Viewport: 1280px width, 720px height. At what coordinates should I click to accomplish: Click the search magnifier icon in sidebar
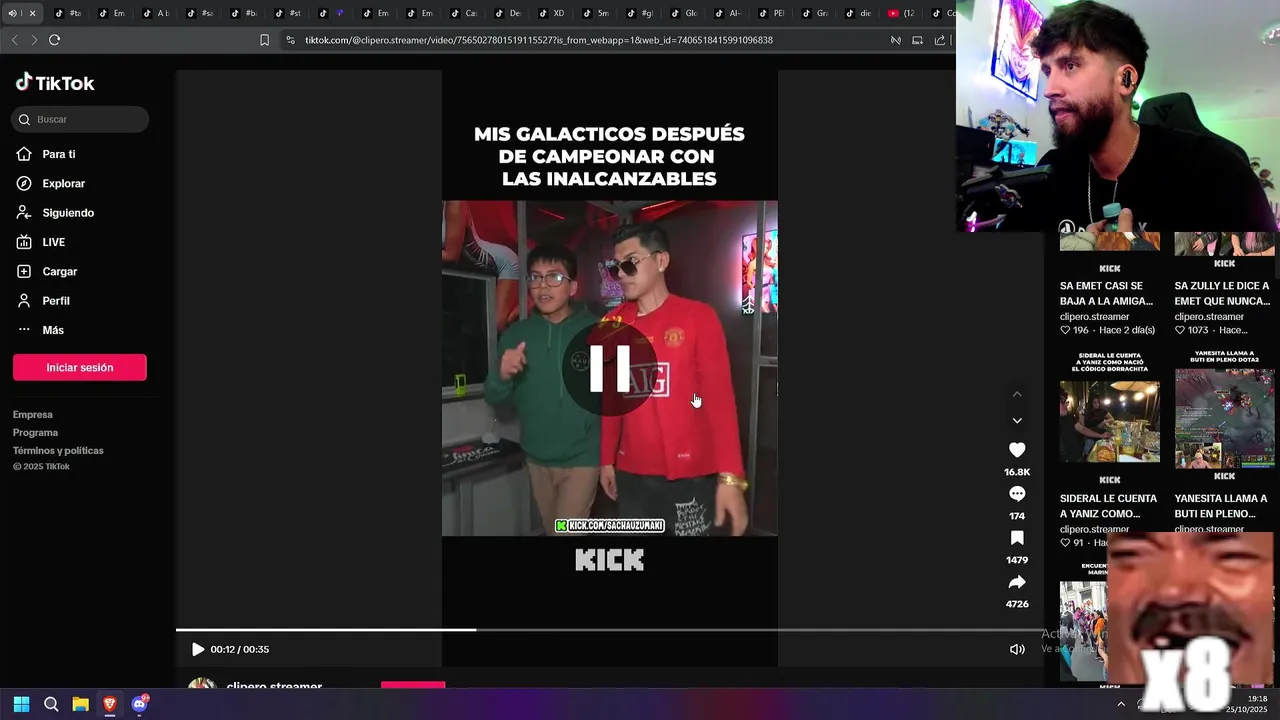25,119
